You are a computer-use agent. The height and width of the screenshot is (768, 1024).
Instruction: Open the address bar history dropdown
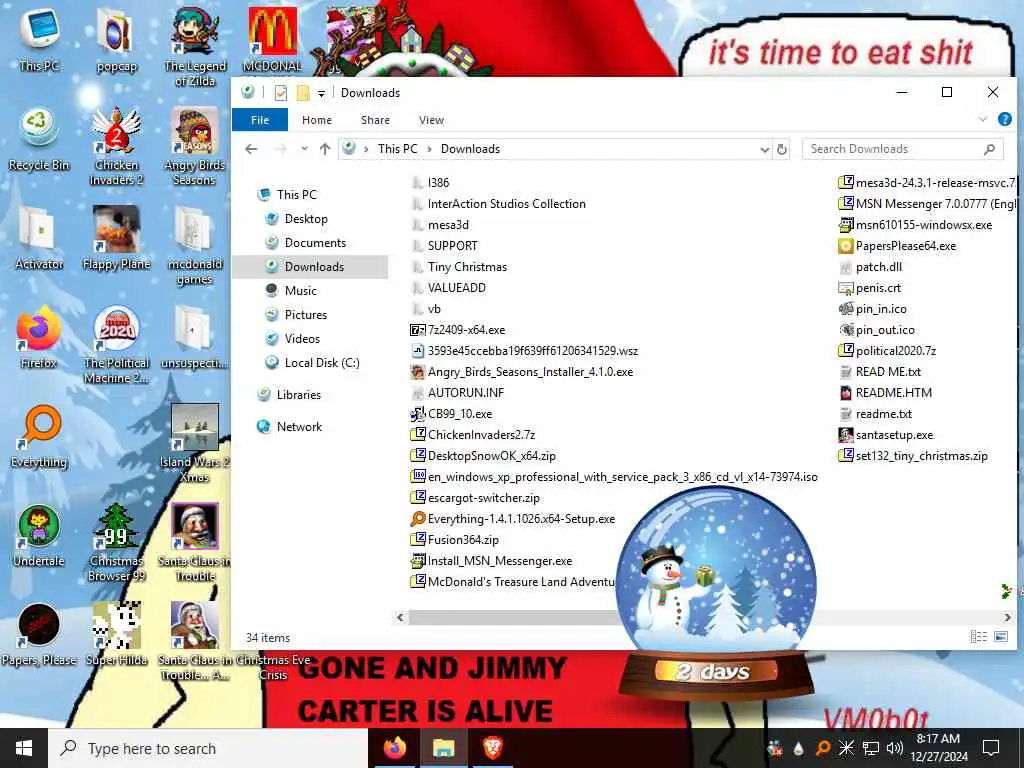pos(764,150)
